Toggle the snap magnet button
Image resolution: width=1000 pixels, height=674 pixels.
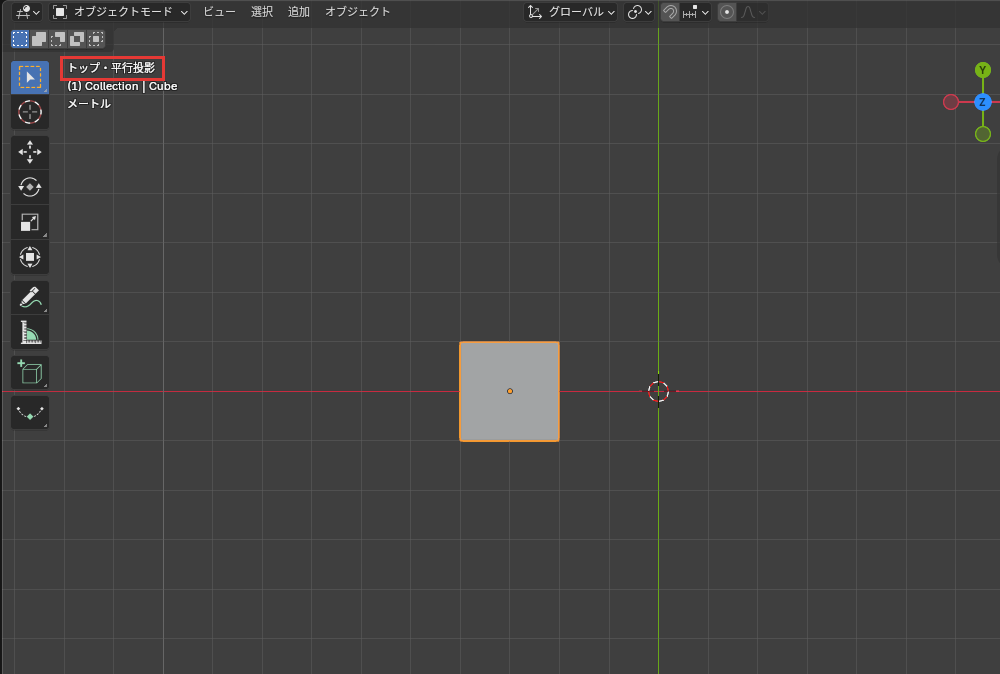[x=670, y=12]
